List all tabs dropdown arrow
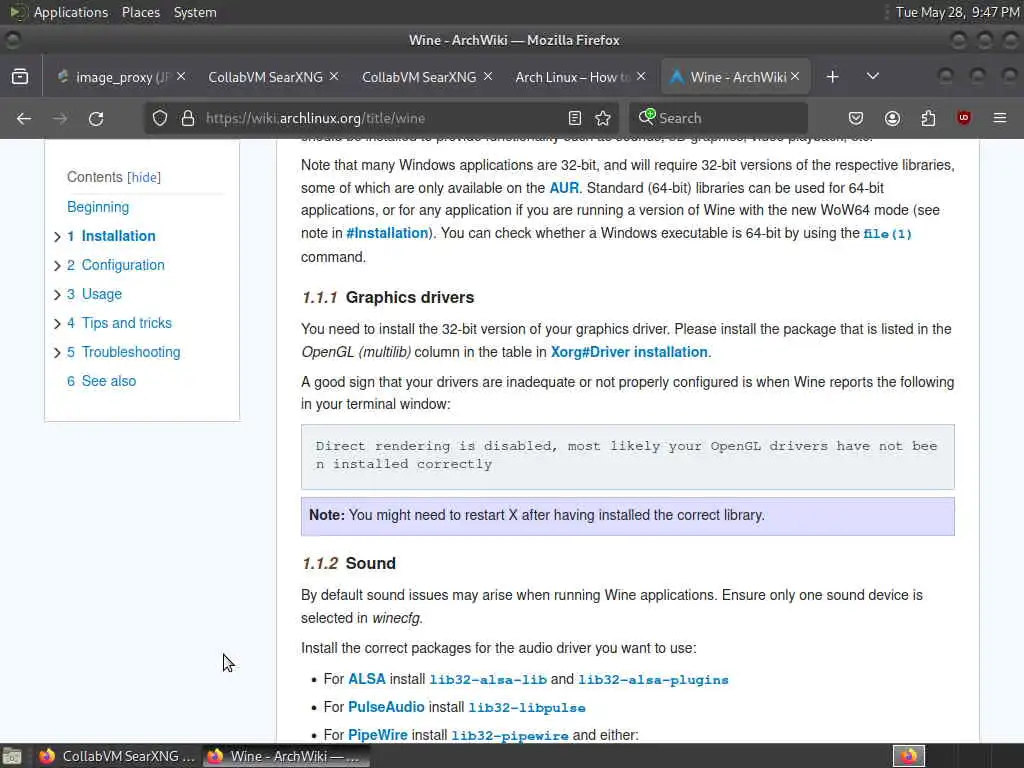This screenshot has height=768, width=1024. [x=872, y=76]
